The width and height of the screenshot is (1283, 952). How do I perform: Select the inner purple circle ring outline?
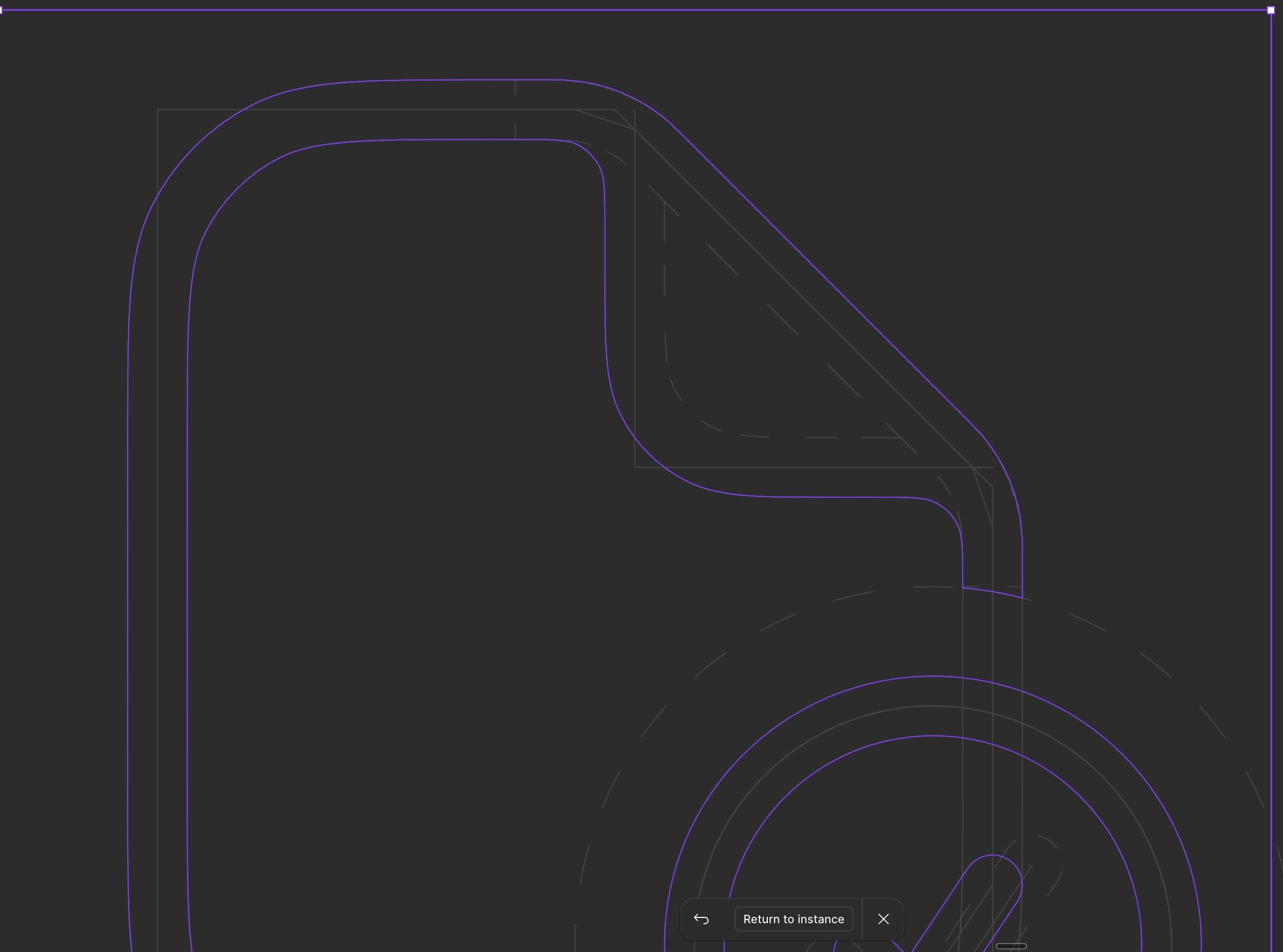(x=932, y=736)
